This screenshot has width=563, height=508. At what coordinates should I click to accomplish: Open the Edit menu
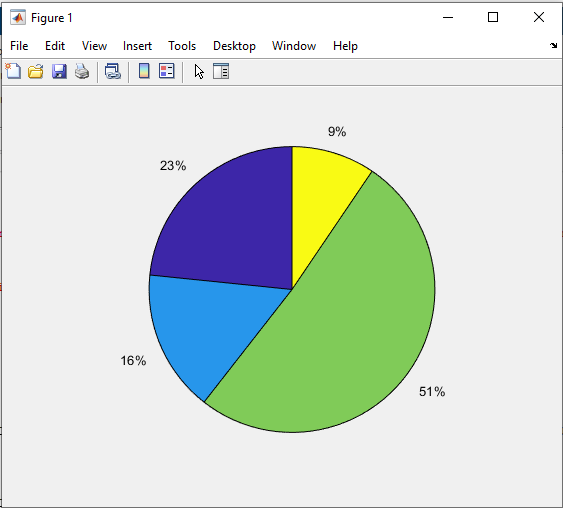55,46
